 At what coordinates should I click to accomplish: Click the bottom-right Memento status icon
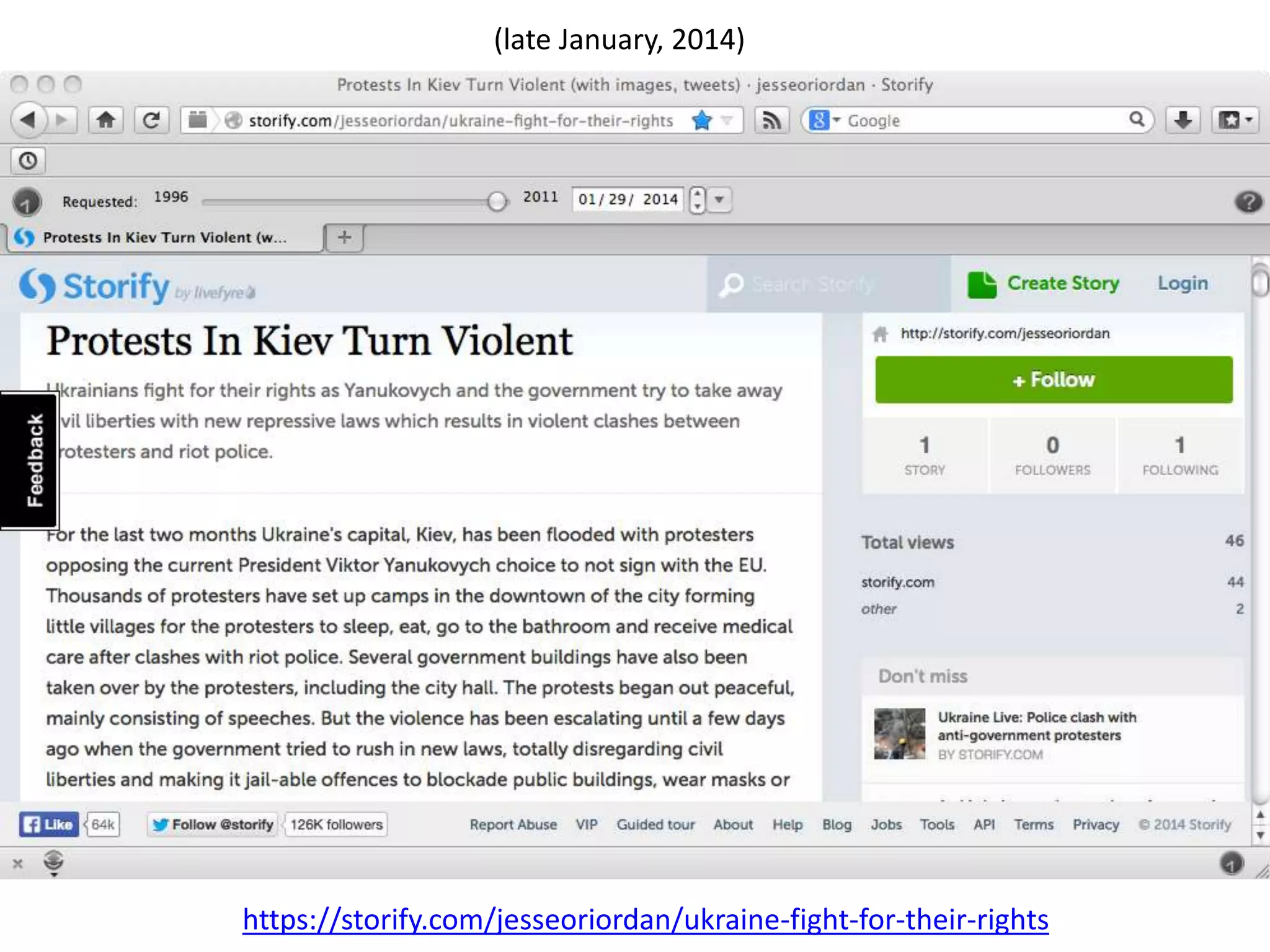pyautogui.click(x=1232, y=863)
